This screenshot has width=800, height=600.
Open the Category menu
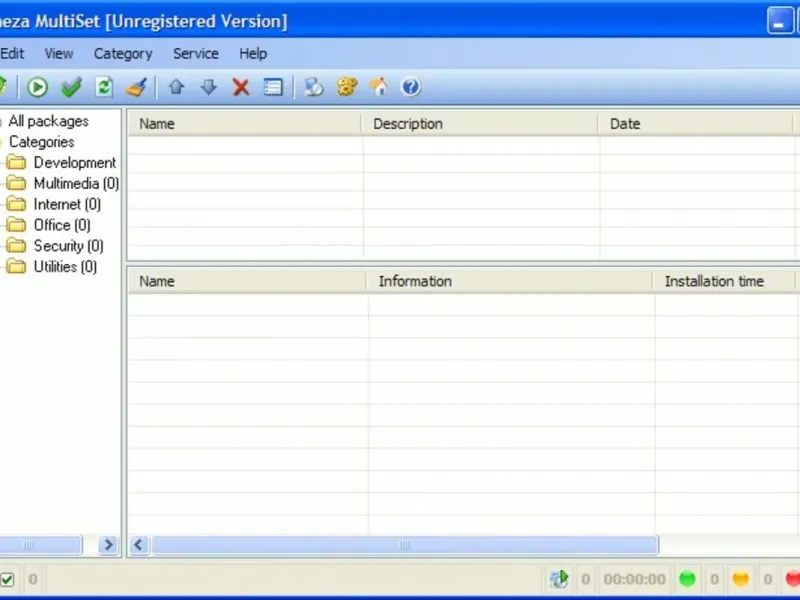coord(123,54)
